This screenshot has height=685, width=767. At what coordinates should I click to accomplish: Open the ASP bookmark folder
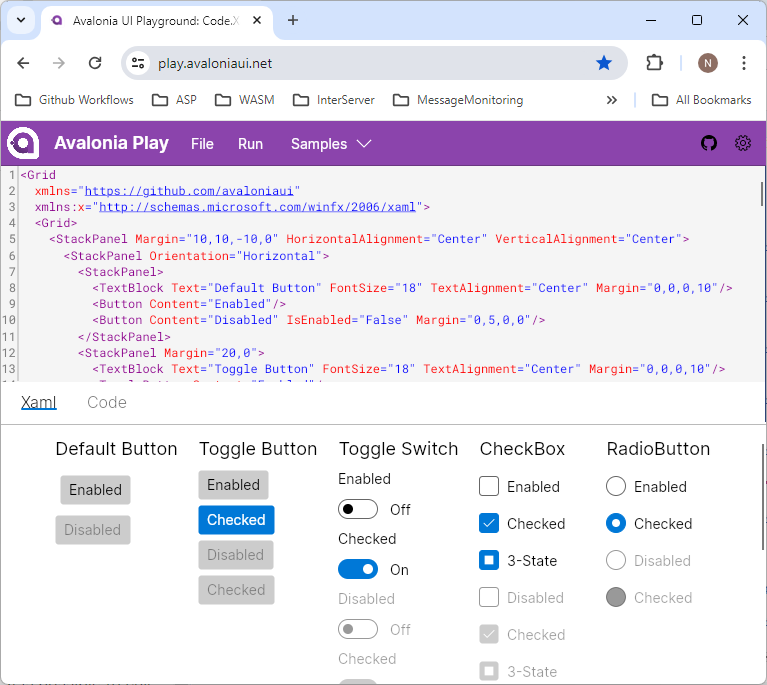pos(175,100)
